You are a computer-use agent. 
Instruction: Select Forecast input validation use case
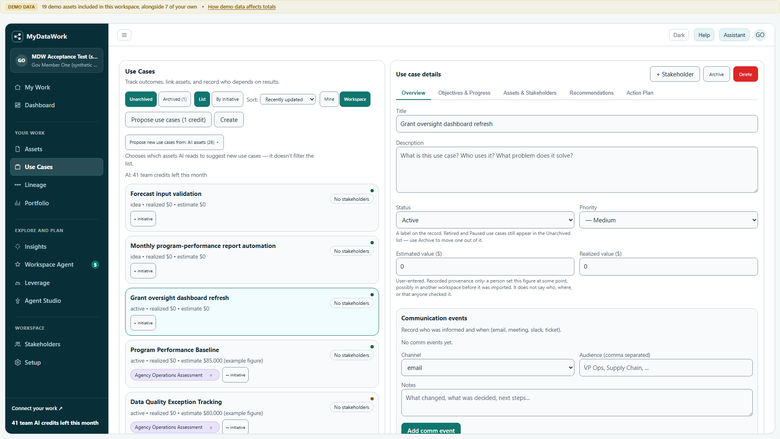coord(252,208)
